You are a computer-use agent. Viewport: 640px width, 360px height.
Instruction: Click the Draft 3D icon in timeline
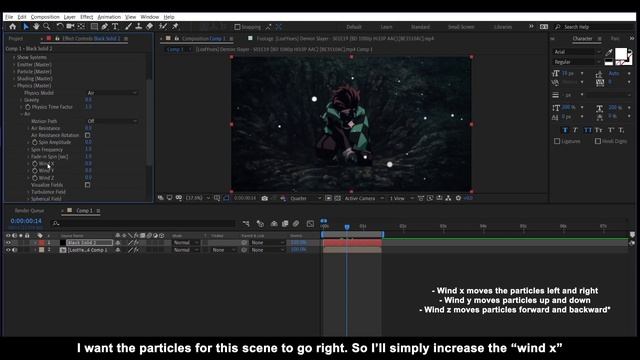coord(260,224)
